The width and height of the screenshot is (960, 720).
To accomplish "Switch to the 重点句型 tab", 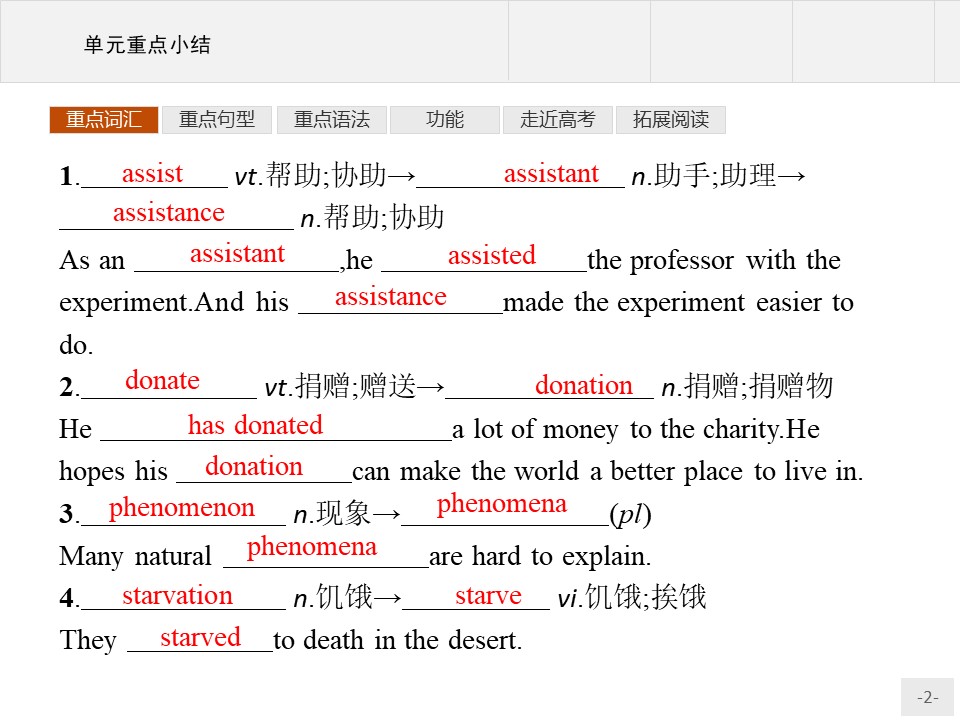I will click(x=216, y=119).
